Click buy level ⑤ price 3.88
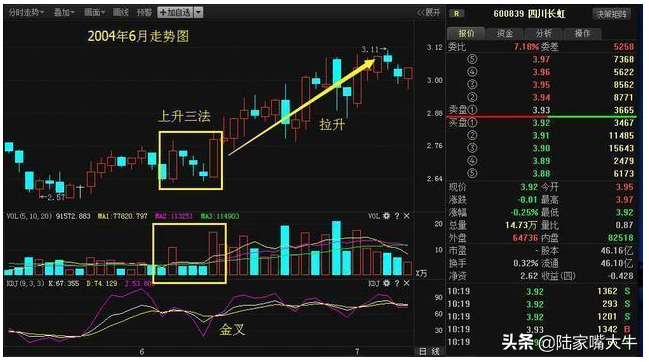The image size is (649, 362). click(541, 173)
